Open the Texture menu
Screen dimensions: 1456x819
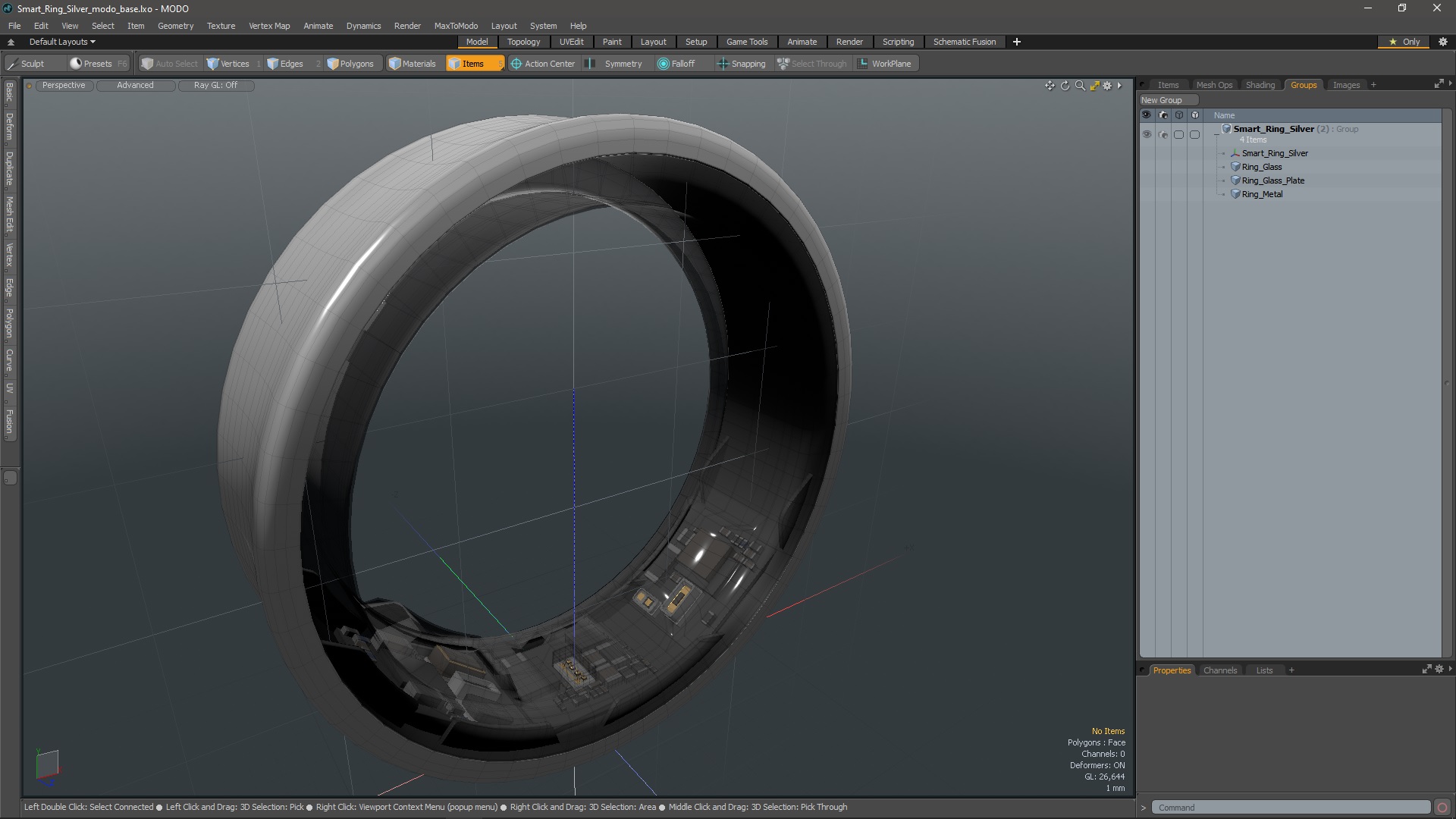(x=221, y=26)
